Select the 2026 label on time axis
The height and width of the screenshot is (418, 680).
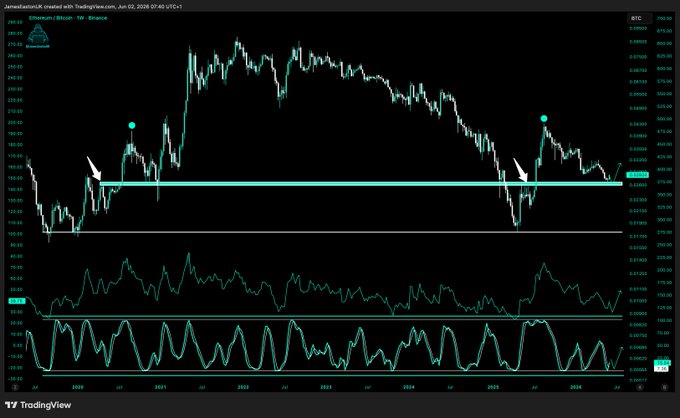pos(575,387)
